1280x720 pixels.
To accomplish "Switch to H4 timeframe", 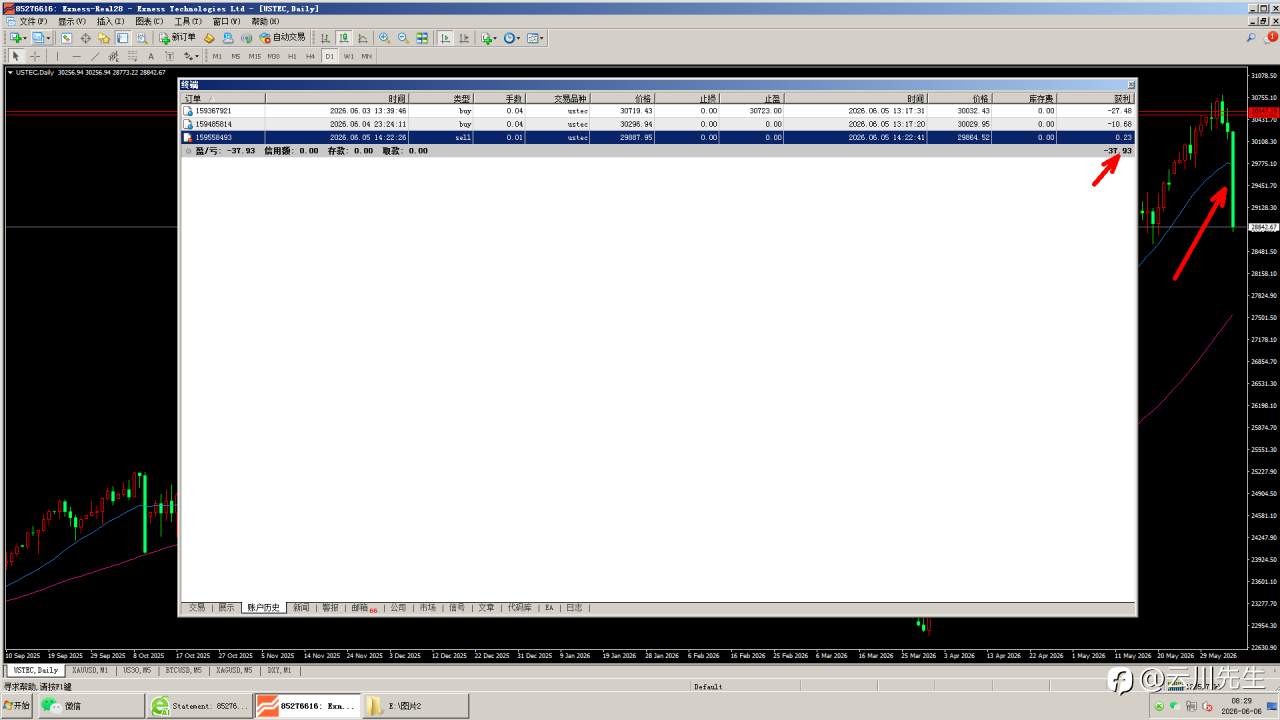I will coord(310,56).
